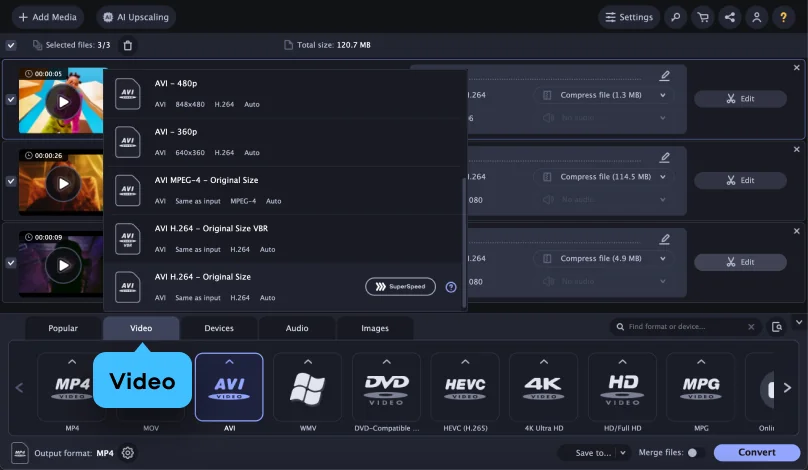This screenshot has width=808, height=470.
Task: Click the SuperSpeed help question icon
Action: pyautogui.click(x=451, y=287)
